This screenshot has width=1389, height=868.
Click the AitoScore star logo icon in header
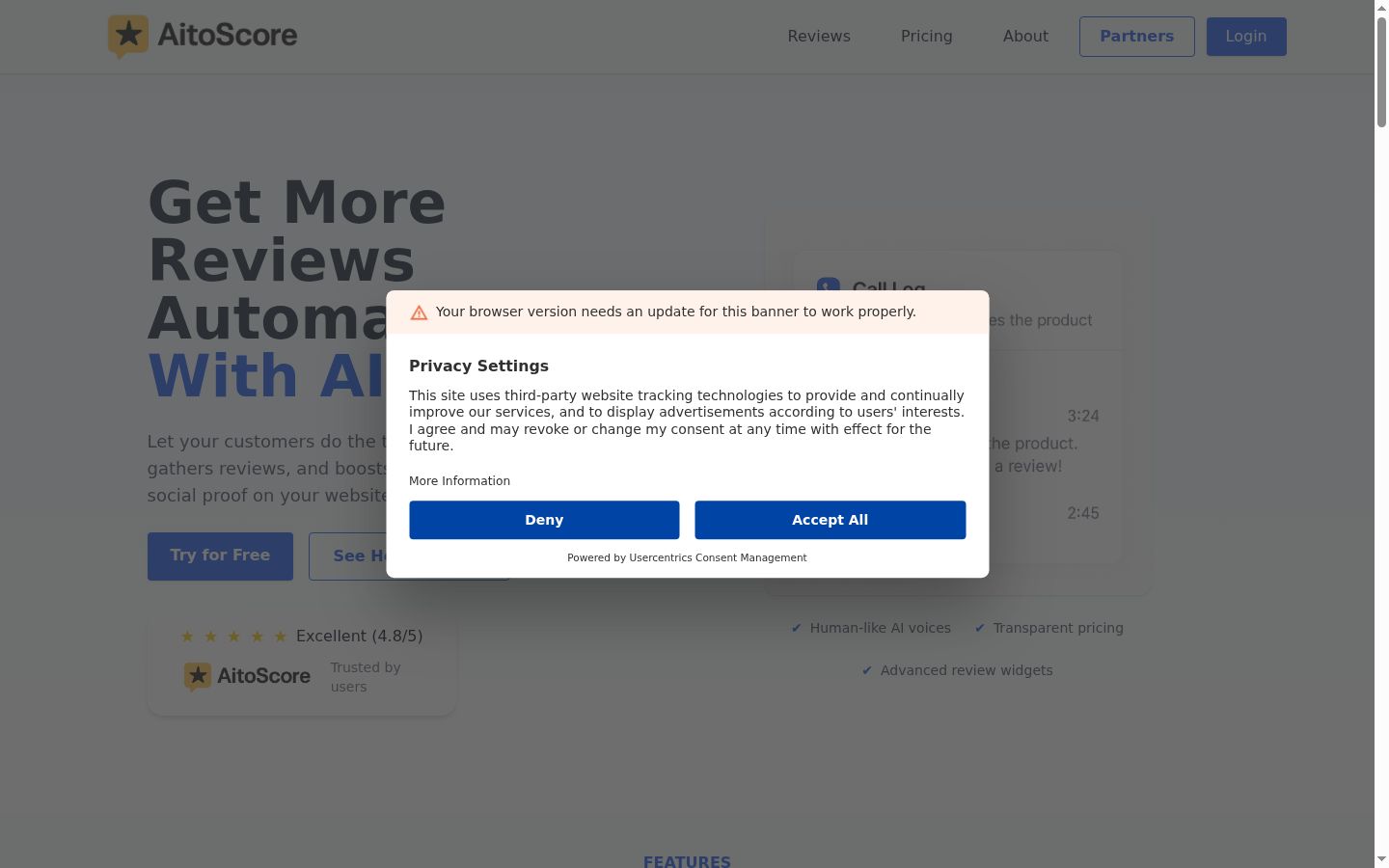coord(128,36)
